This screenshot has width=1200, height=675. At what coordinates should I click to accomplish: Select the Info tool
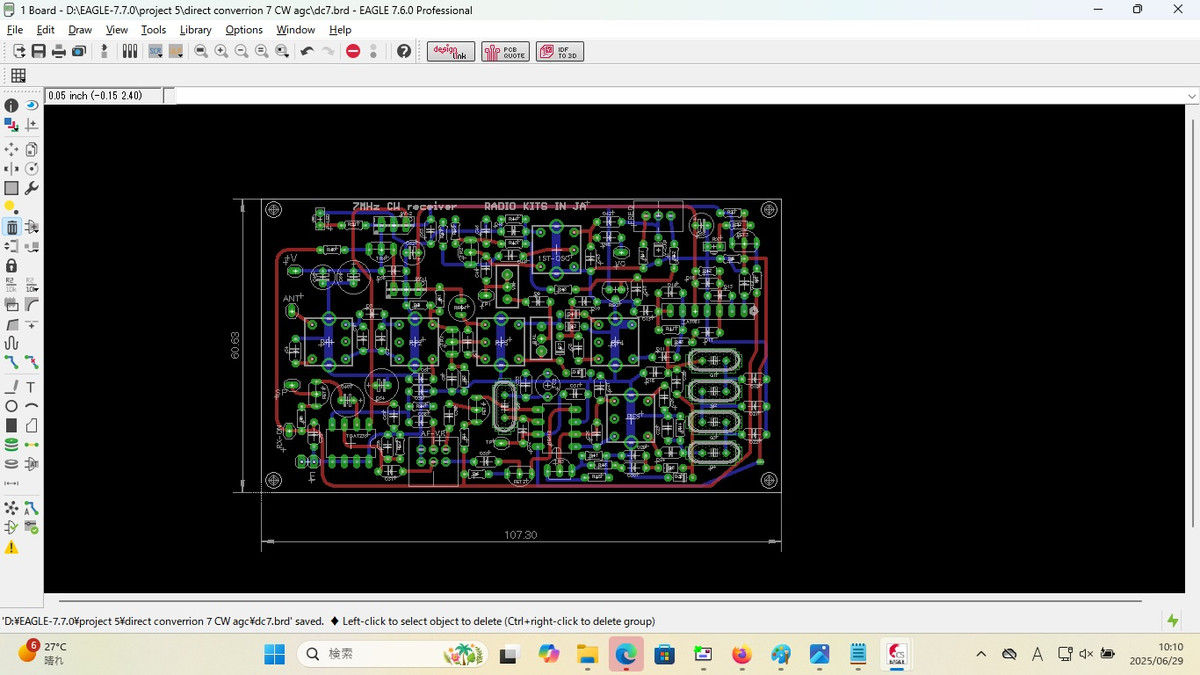(x=11, y=106)
